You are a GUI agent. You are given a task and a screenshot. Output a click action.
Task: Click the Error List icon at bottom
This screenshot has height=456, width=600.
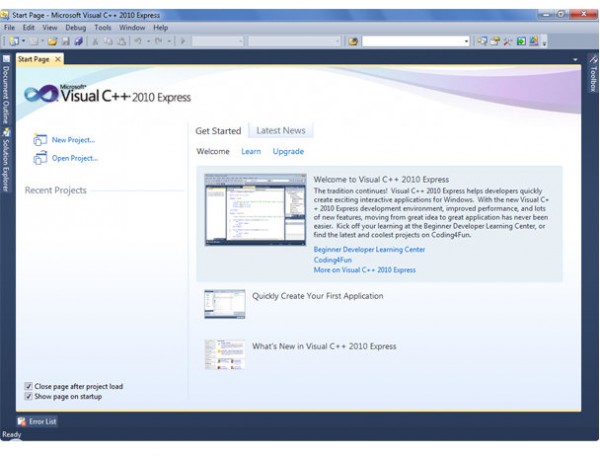pyautogui.click(x=22, y=422)
